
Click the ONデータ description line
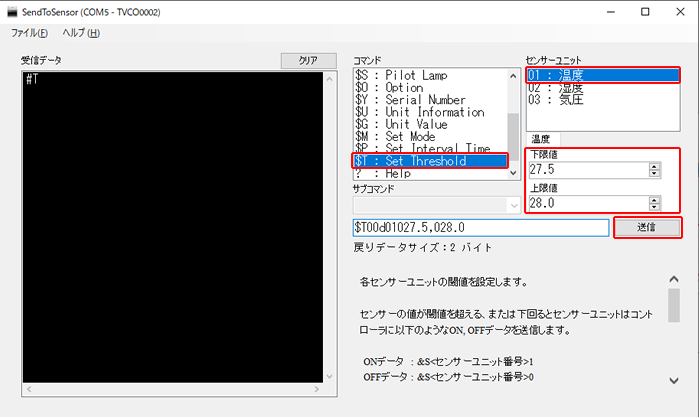[448, 362]
